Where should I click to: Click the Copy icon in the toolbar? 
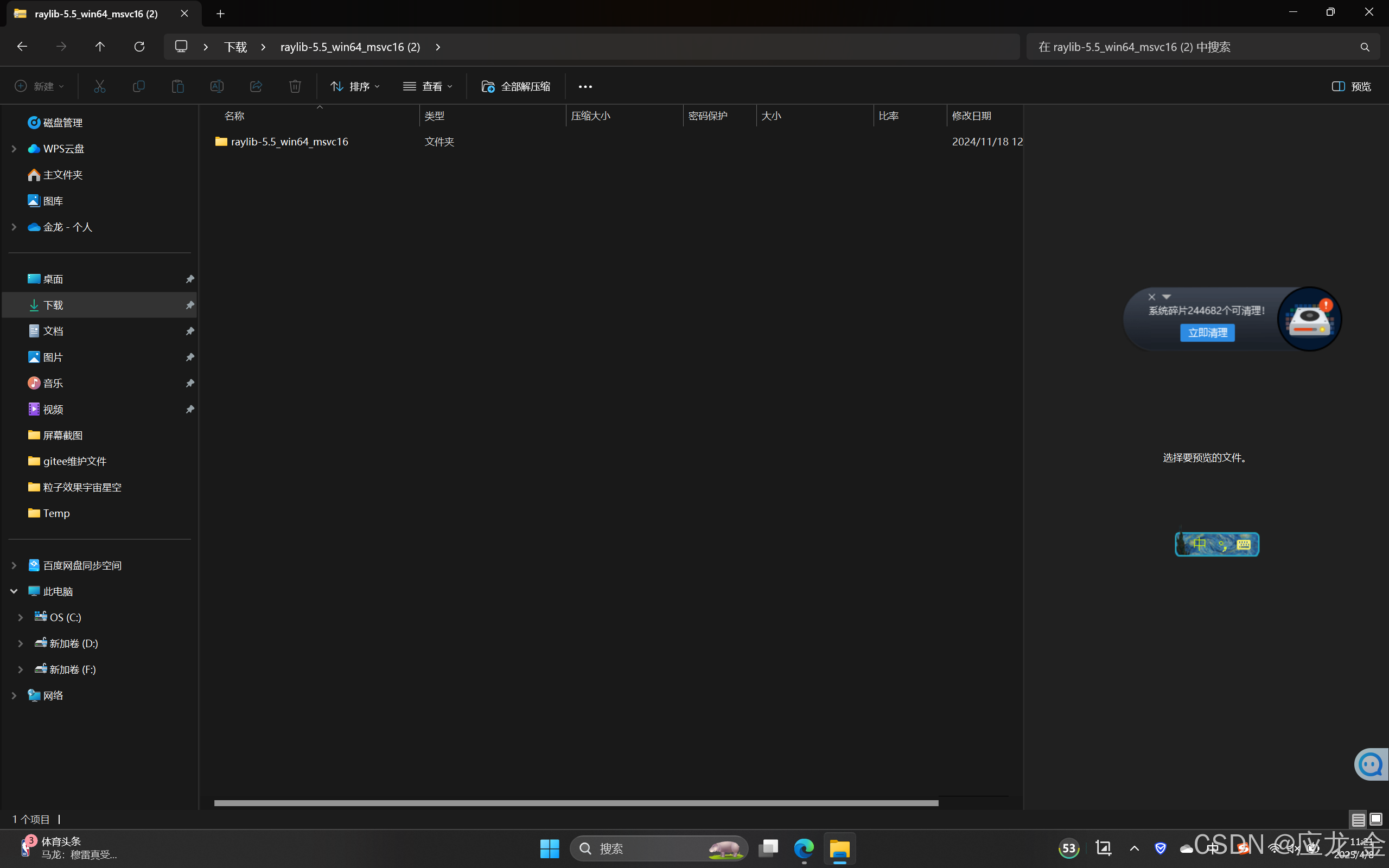[x=138, y=86]
